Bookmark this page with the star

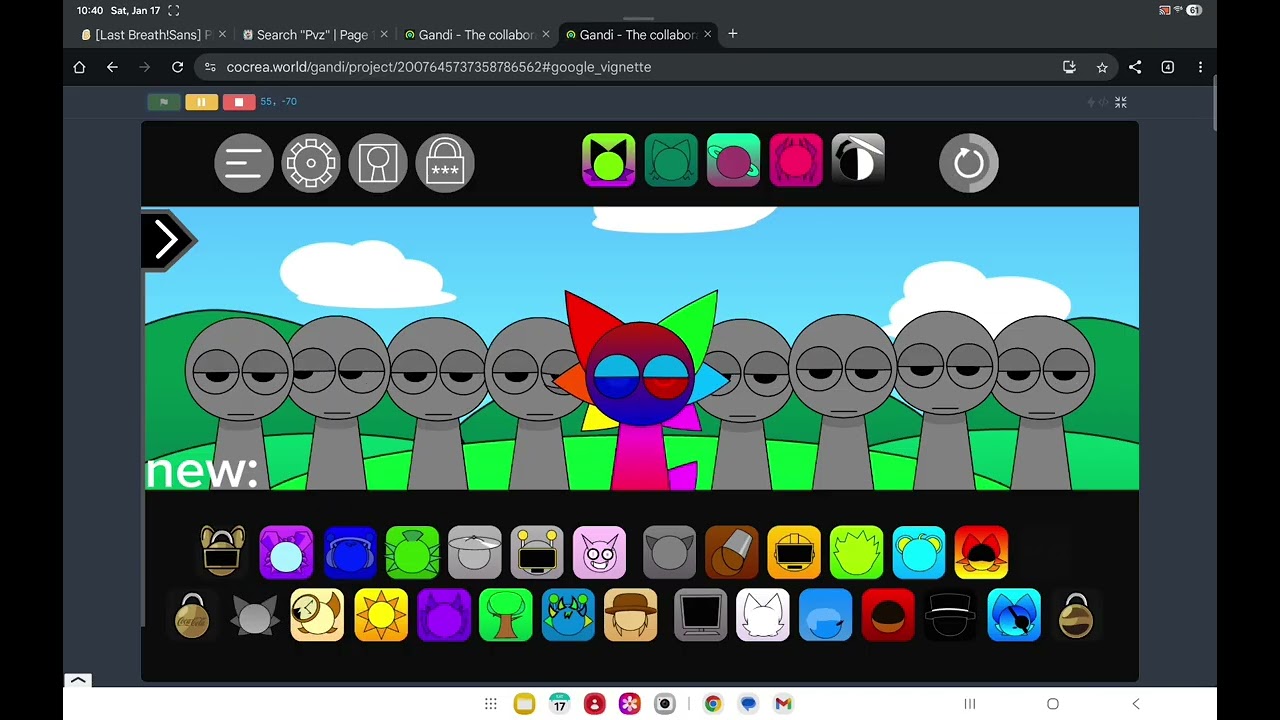point(1102,67)
